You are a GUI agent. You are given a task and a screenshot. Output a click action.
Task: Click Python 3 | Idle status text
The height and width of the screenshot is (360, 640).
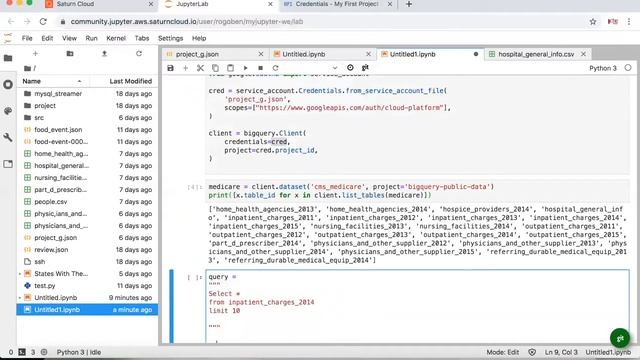(x=79, y=352)
